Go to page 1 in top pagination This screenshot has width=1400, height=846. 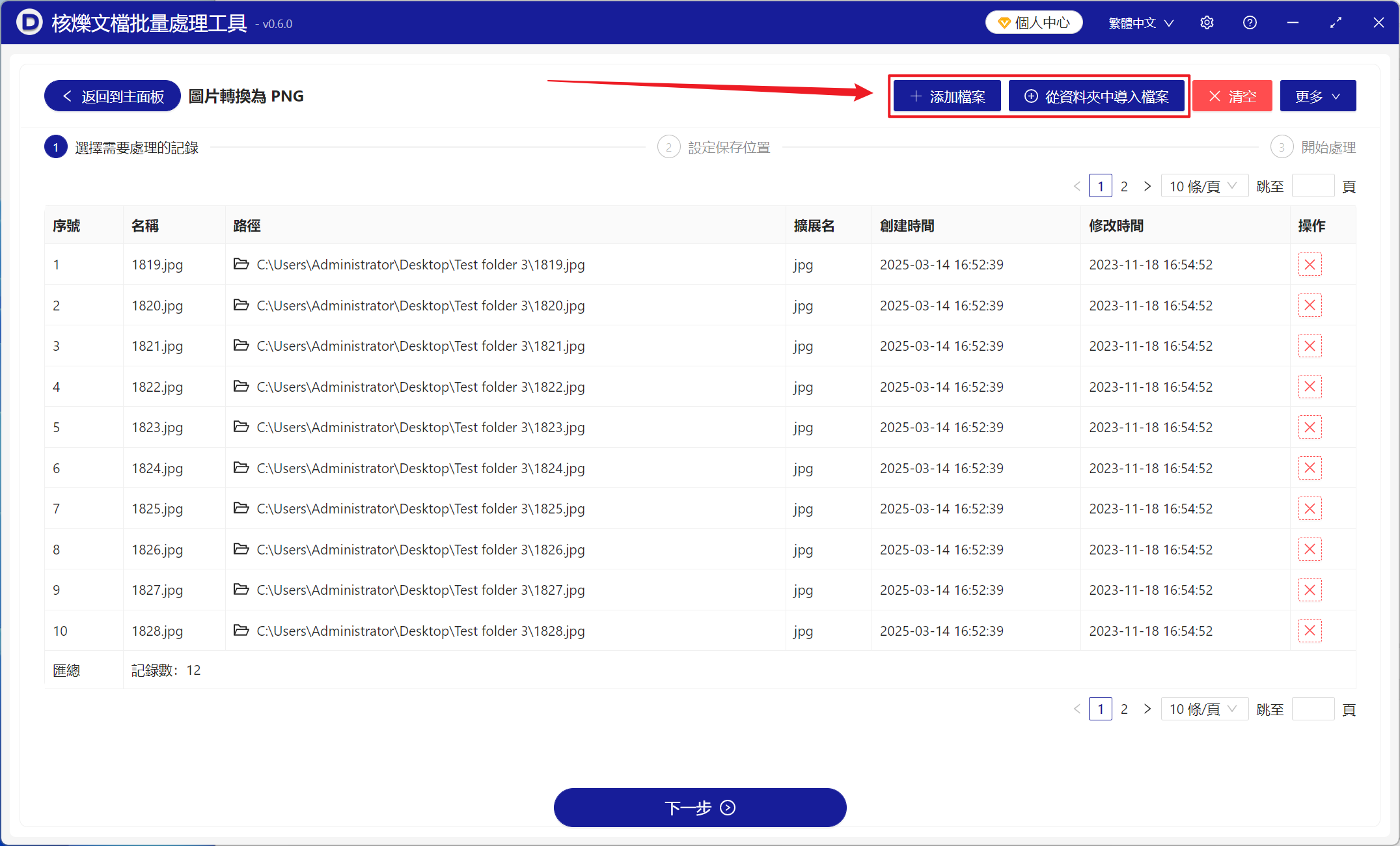pos(1101,186)
